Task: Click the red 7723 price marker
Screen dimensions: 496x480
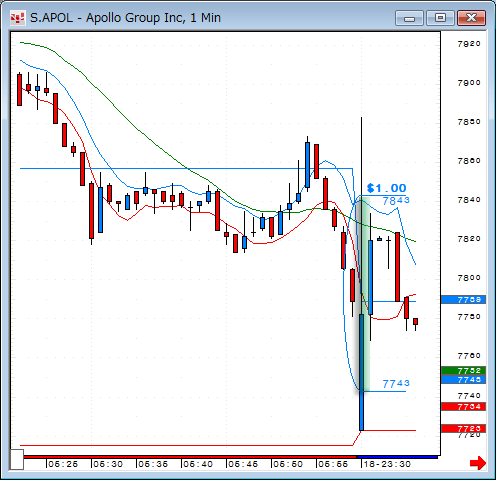Action: coord(463,428)
